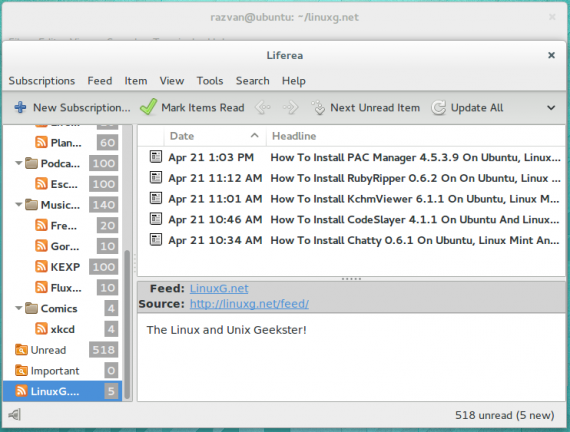
Task: Sort items by the Date column header
Action: (214, 136)
